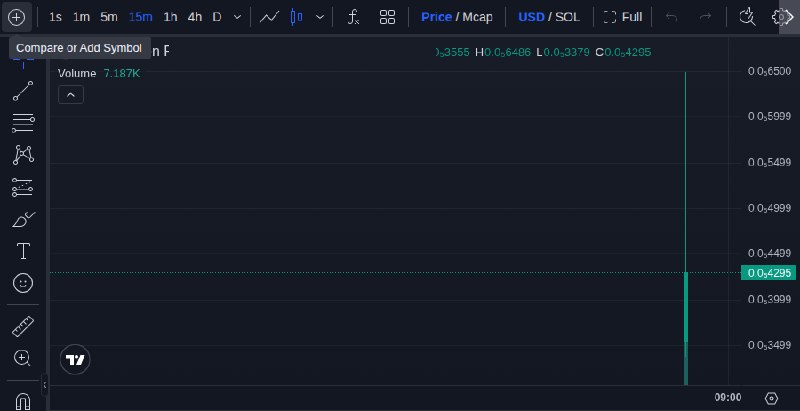Select the patterns drawing tool

tap(23, 155)
